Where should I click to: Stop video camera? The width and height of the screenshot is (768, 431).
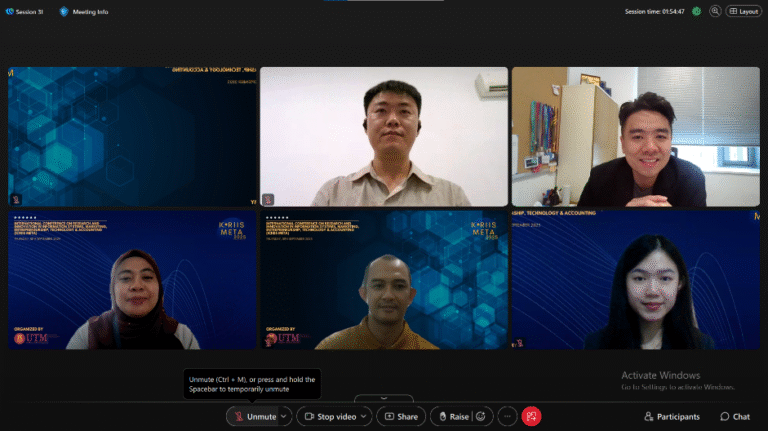pyautogui.click(x=330, y=416)
